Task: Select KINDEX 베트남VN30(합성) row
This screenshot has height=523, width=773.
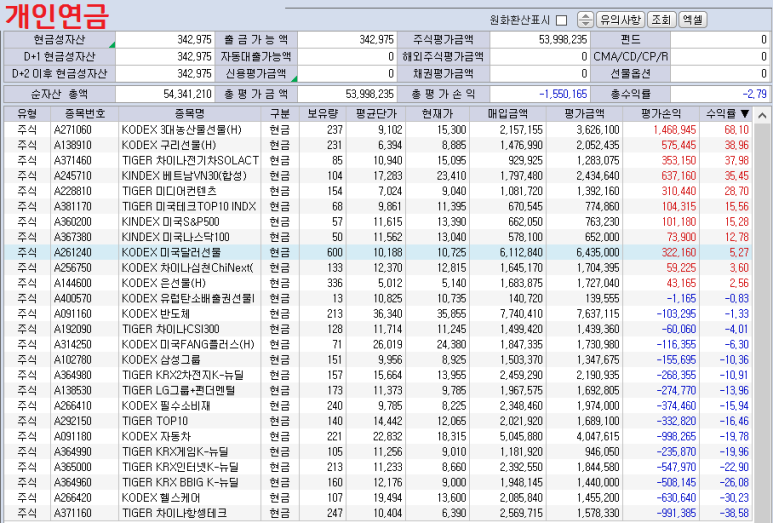Action: (378, 175)
